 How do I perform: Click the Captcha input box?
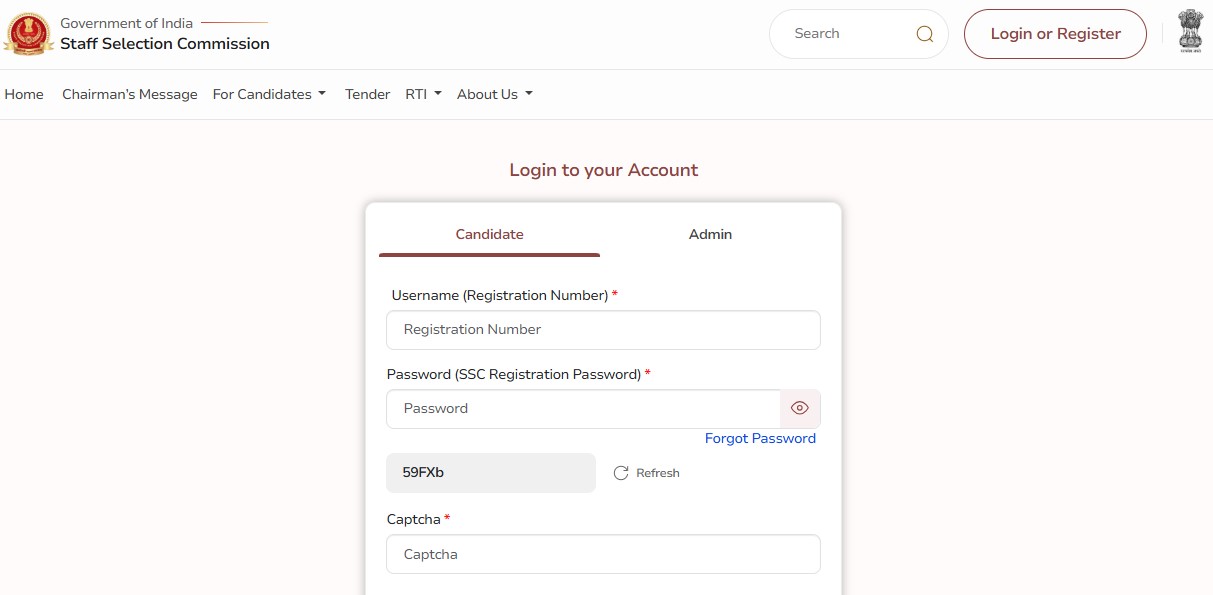click(x=603, y=554)
